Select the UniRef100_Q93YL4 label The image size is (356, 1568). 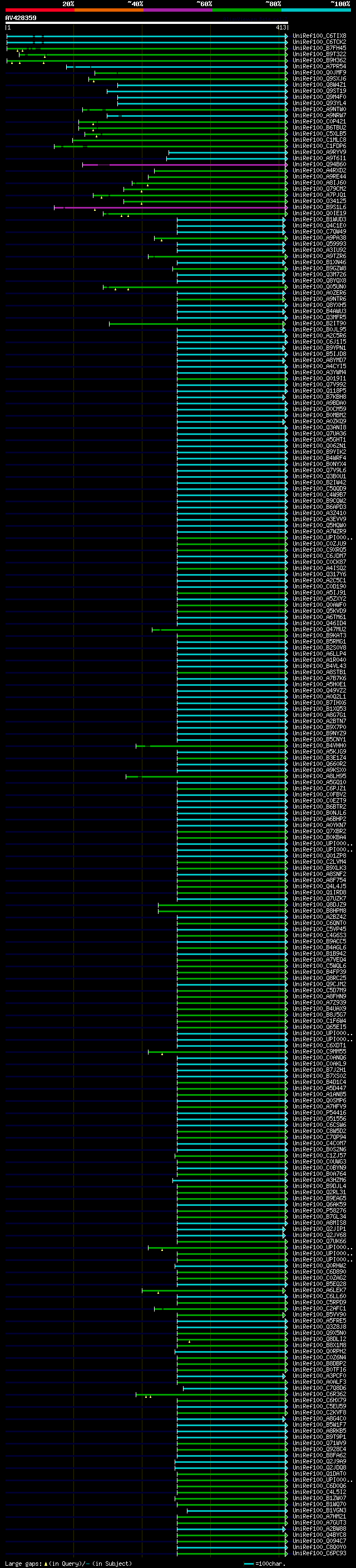click(319, 103)
